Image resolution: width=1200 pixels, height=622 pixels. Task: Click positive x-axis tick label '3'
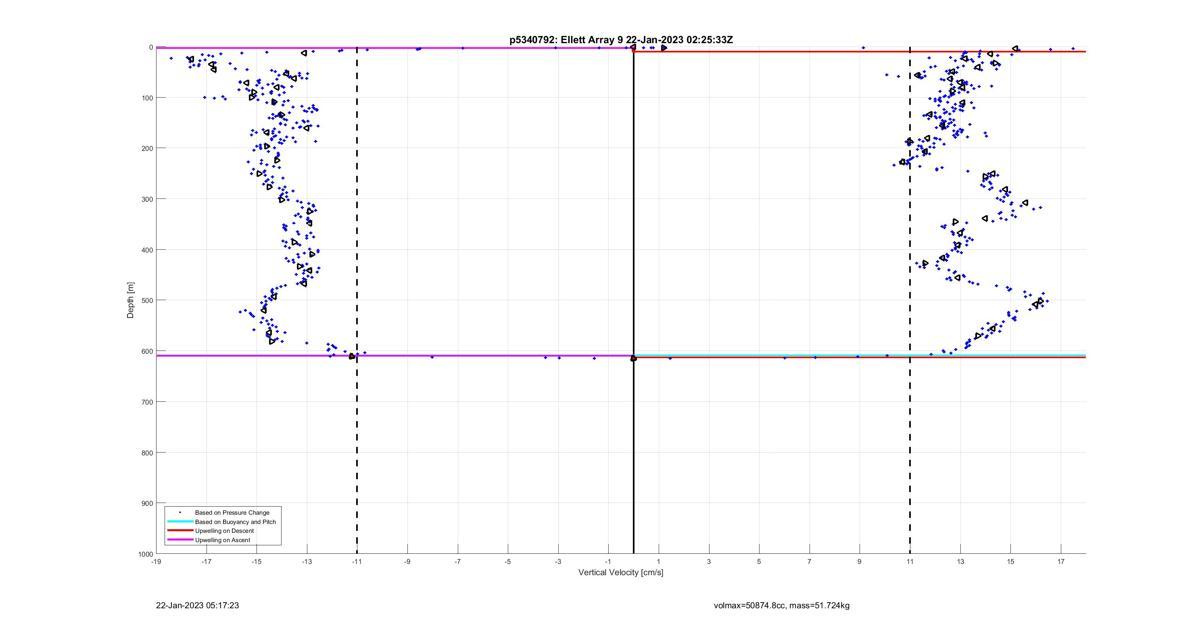tap(709, 561)
